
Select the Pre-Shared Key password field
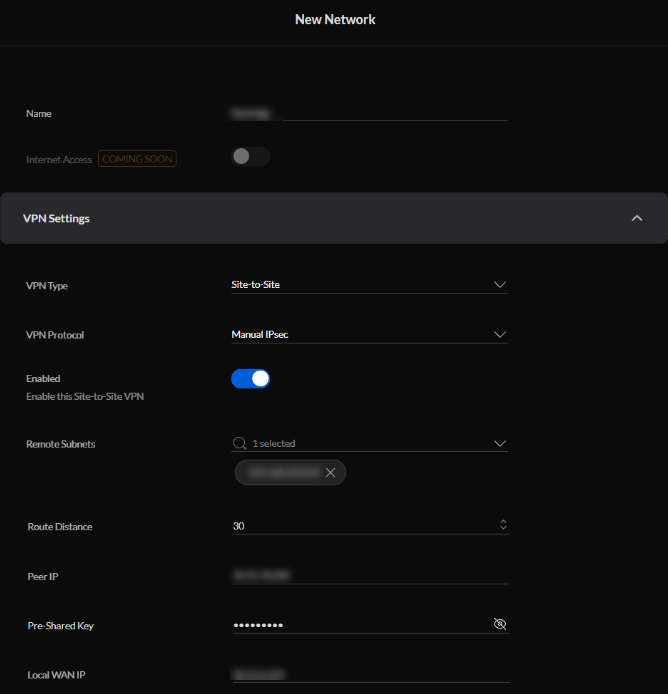(x=360, y=625)
